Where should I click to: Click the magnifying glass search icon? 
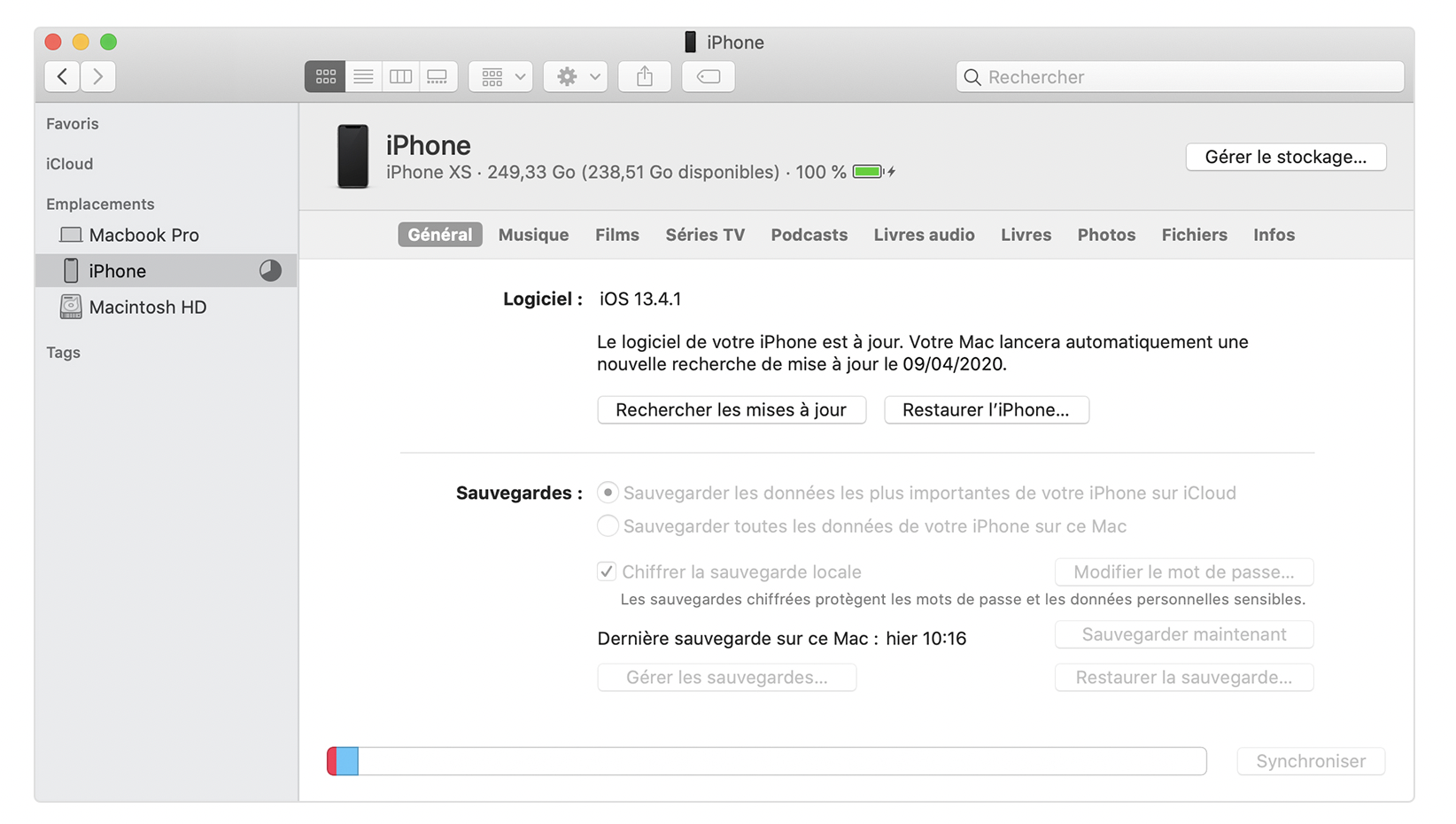[x=972, y=77]
